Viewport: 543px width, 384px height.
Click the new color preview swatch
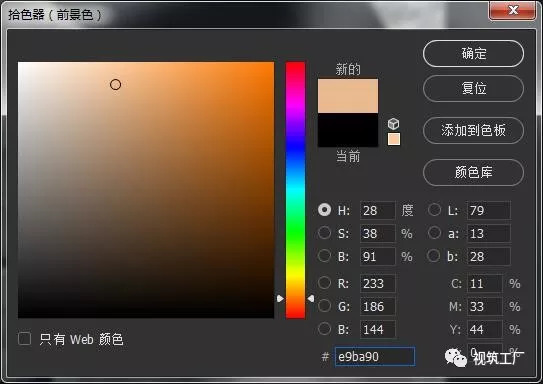click(x=348, y=96)
